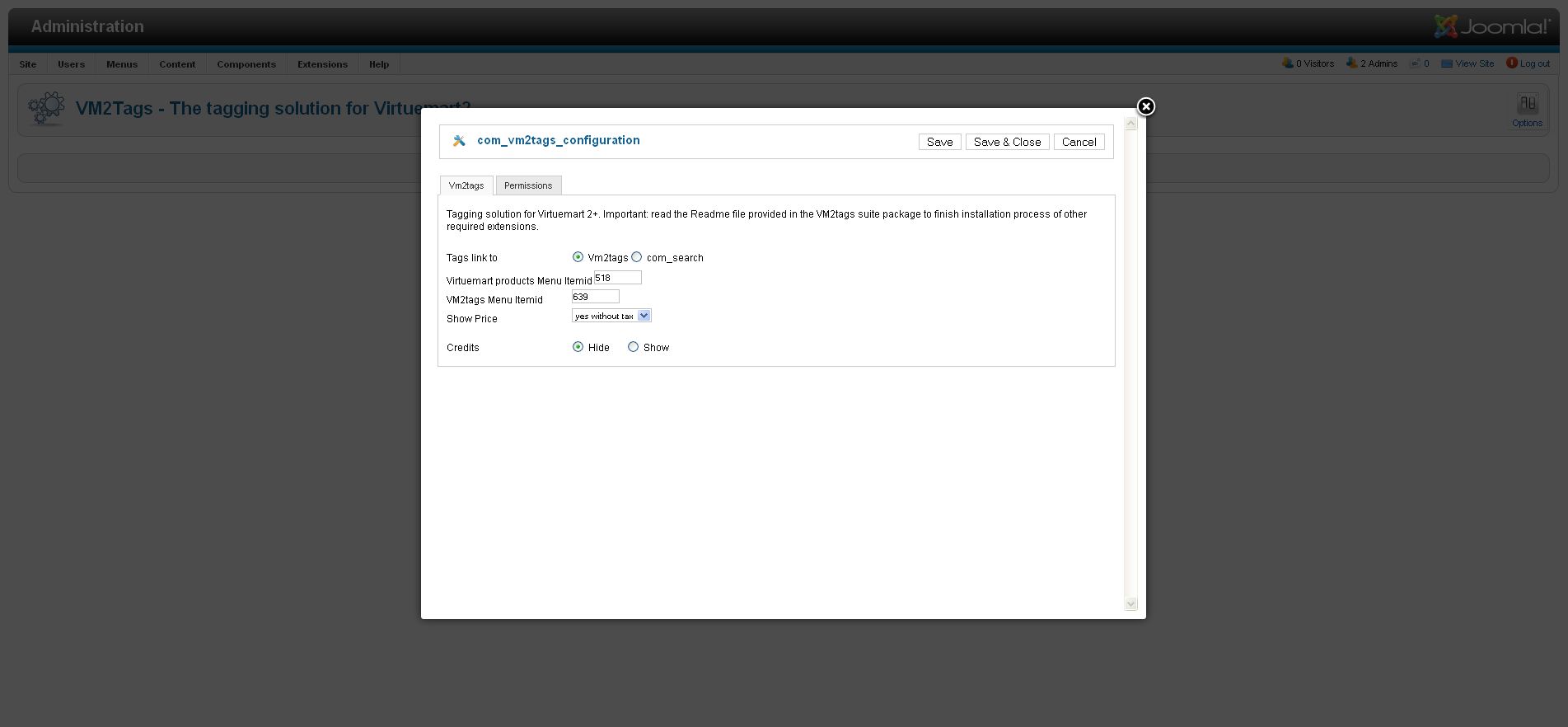Click the VM2Tags gears icon

pyautogui.click(x=46, y=109)
